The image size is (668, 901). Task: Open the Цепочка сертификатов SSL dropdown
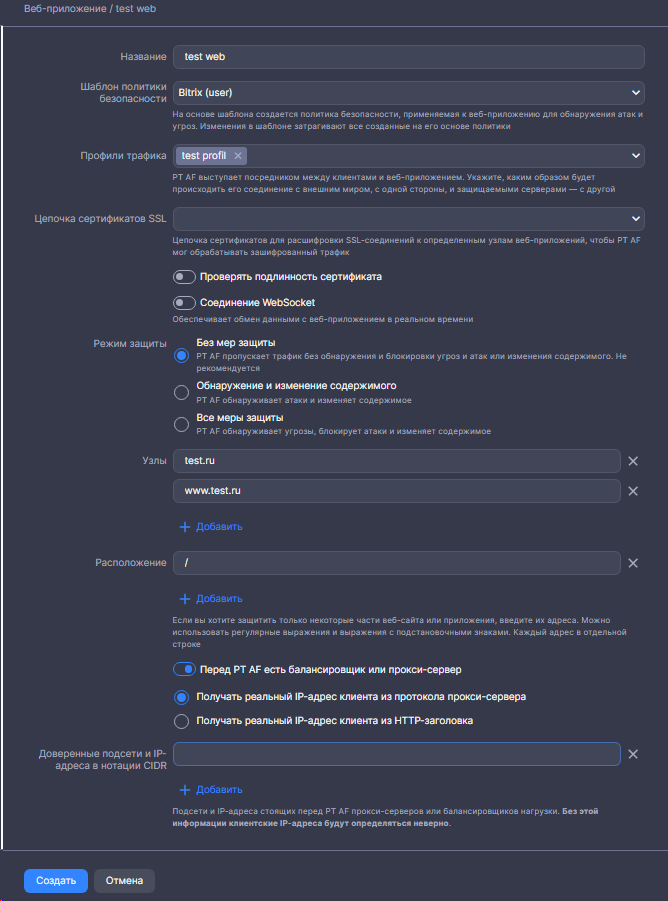[408, 219]
